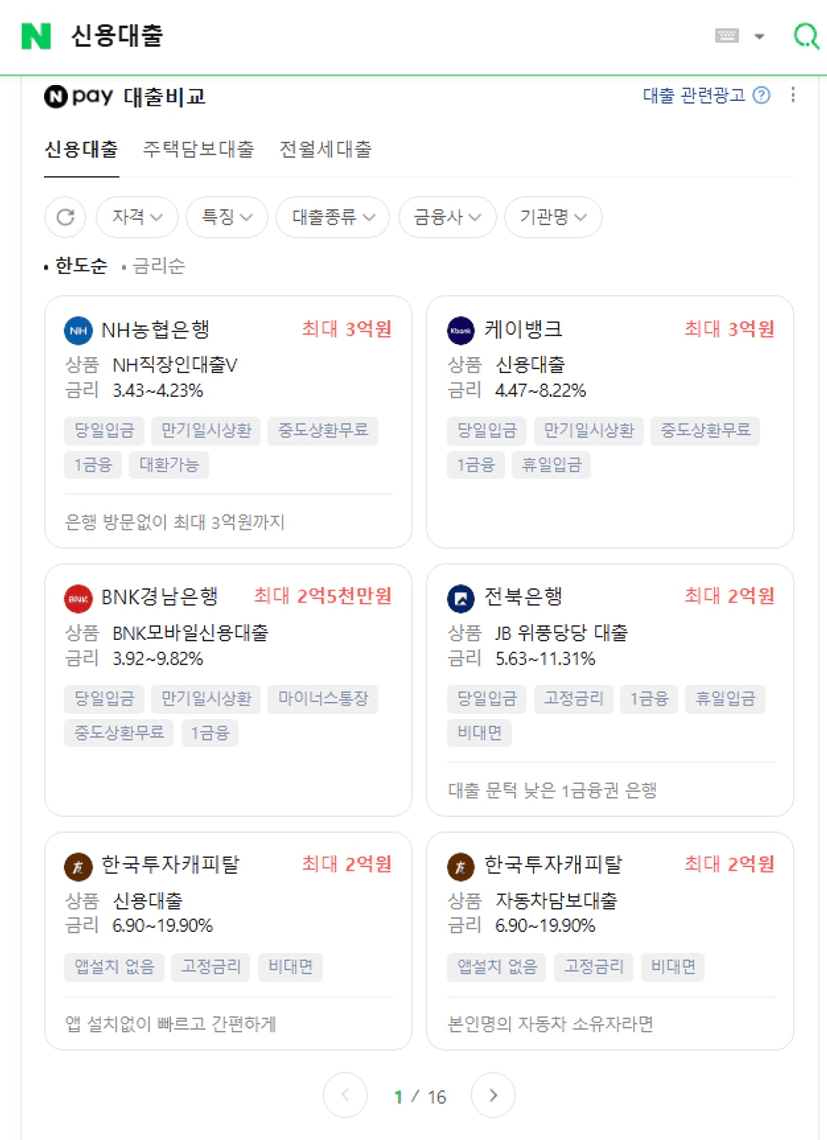Click the 케이뱅크 bank logo
The image size is (827, 1140).
(461, 330)
